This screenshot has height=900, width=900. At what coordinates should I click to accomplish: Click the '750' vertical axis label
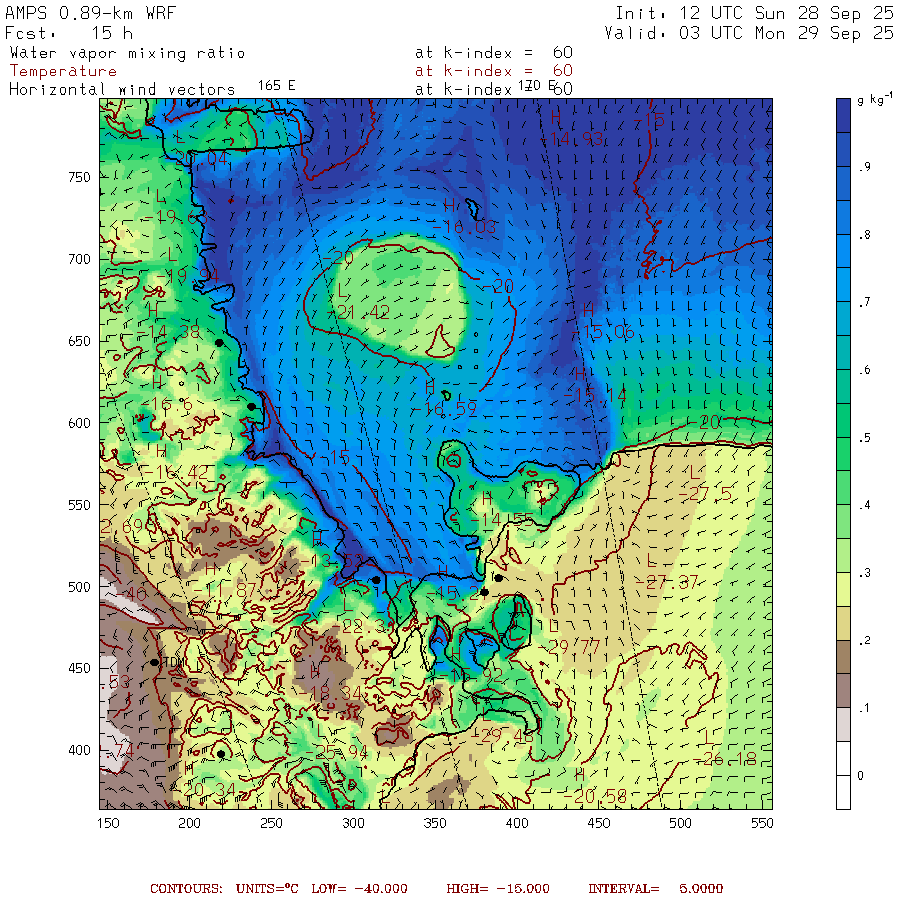(79, 177)
